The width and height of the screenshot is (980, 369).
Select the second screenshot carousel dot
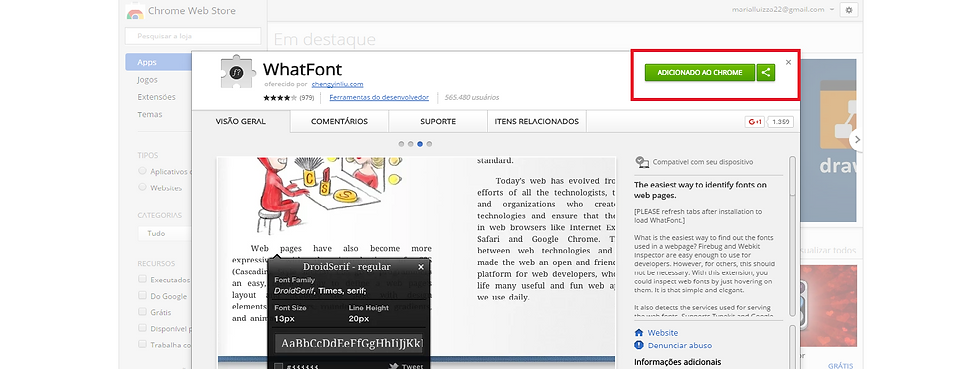tap(411, 144)
